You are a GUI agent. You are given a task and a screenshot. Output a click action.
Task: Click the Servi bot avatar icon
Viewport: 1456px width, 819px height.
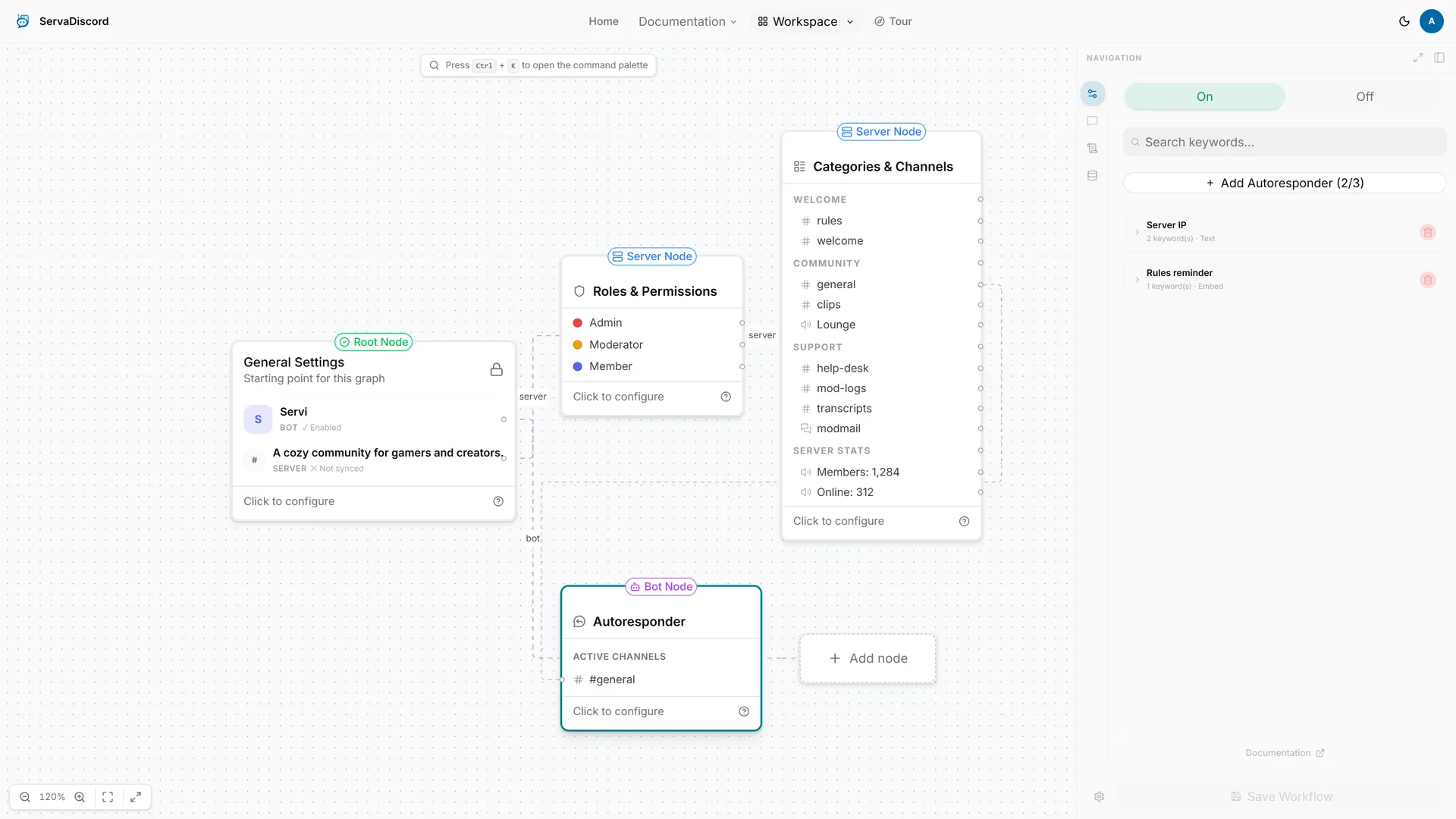(x=258, y=419)
